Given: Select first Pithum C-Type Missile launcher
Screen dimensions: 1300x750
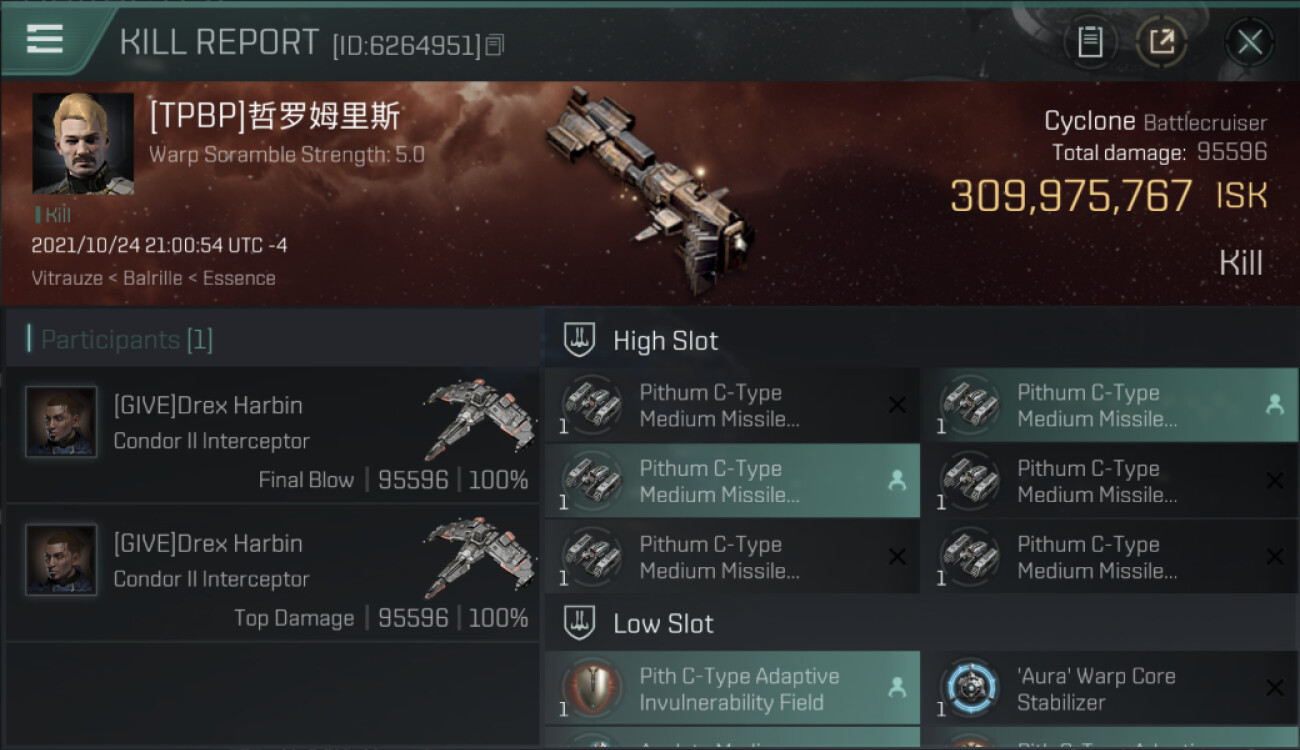Looking at the screenshot, I should [732, 405].
